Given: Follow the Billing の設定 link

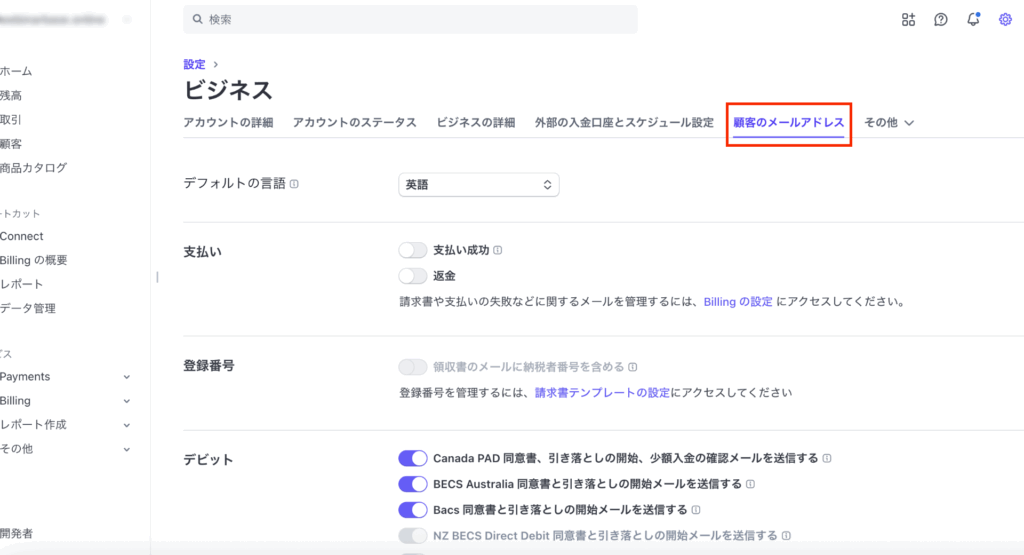Looking at the screenshot, I should [738, 301].
